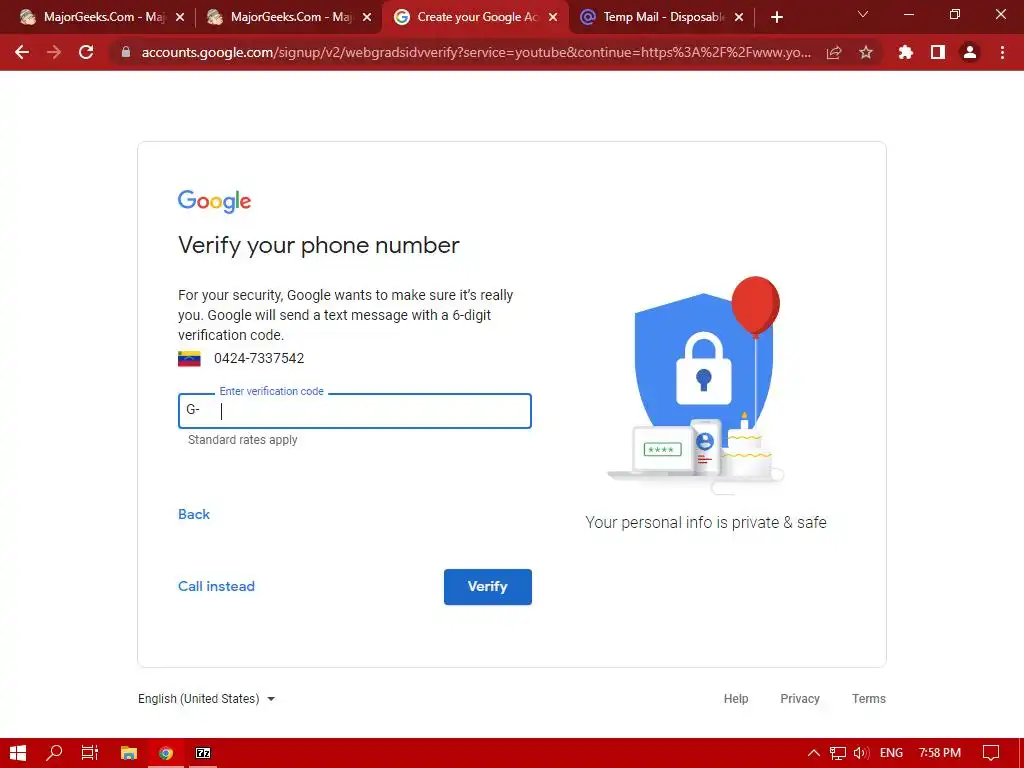Choose the Call instead link
The height and width of the screenshot is (768, 1024).
(x=216, y=586)
